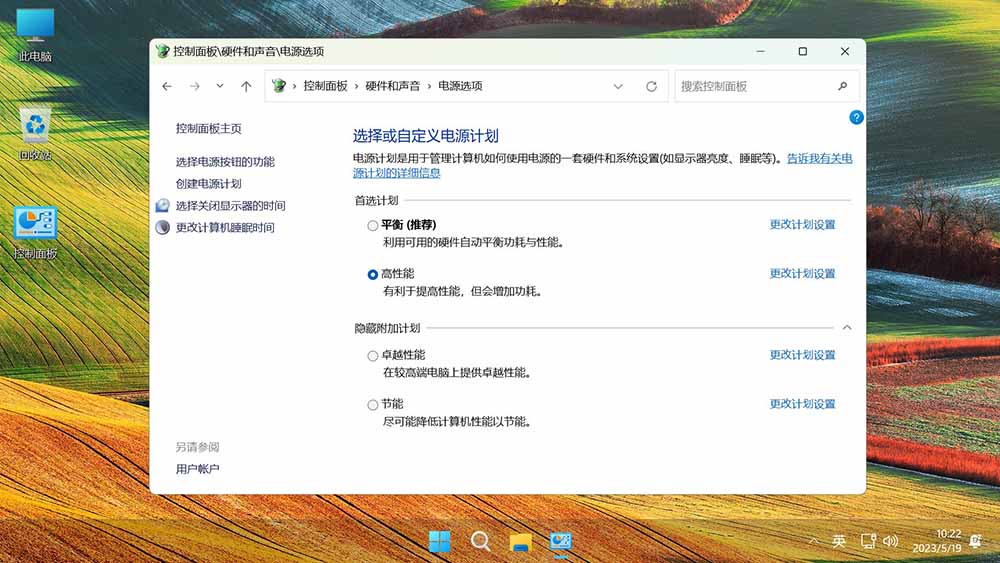Open volume control in system tray
The height and width of the screenshot is (563, 1000).
point(891,541)
